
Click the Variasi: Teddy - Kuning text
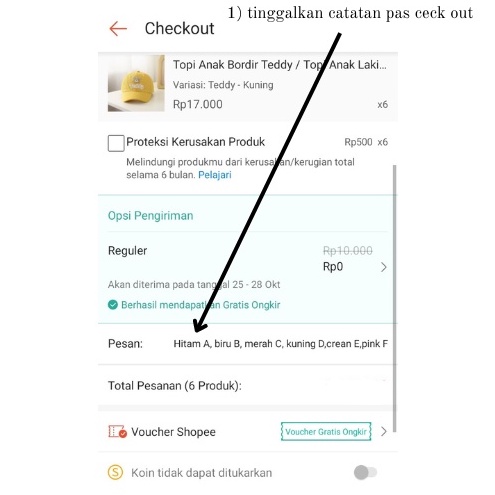pos(223,85)
